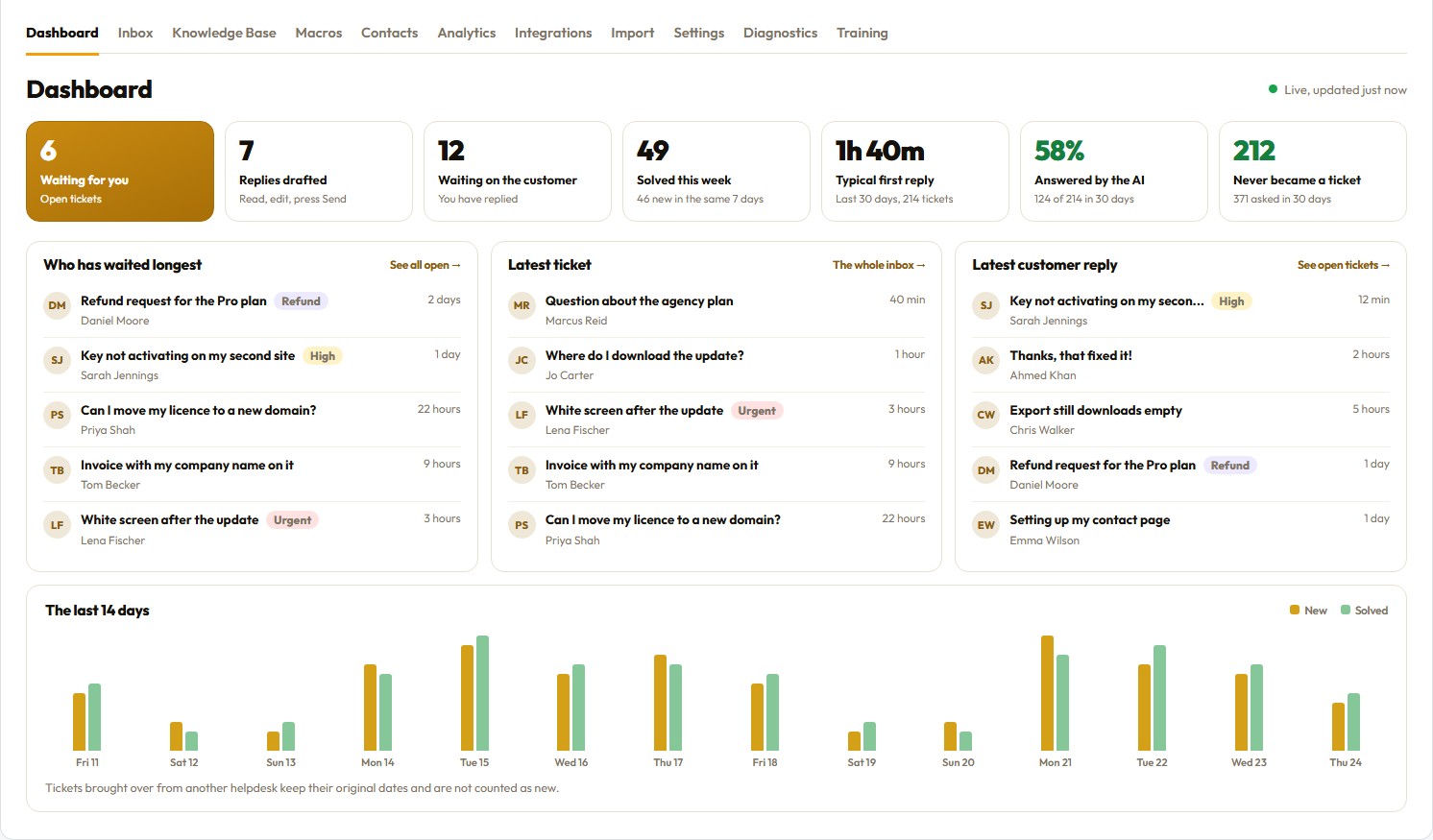The height and width of the screenshot is (840, 1433).
Task: Click Chris Walker's CW avatar
Action: pos(986,415)
